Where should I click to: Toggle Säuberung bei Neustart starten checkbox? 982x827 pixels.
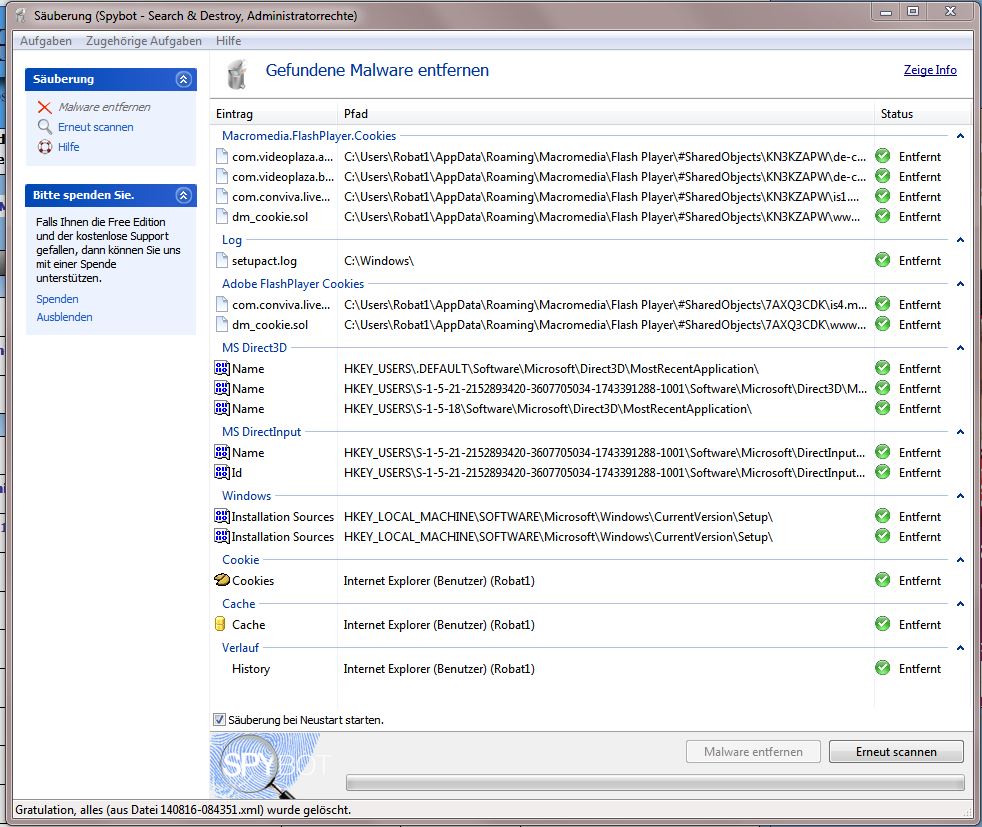coord(219,719)
